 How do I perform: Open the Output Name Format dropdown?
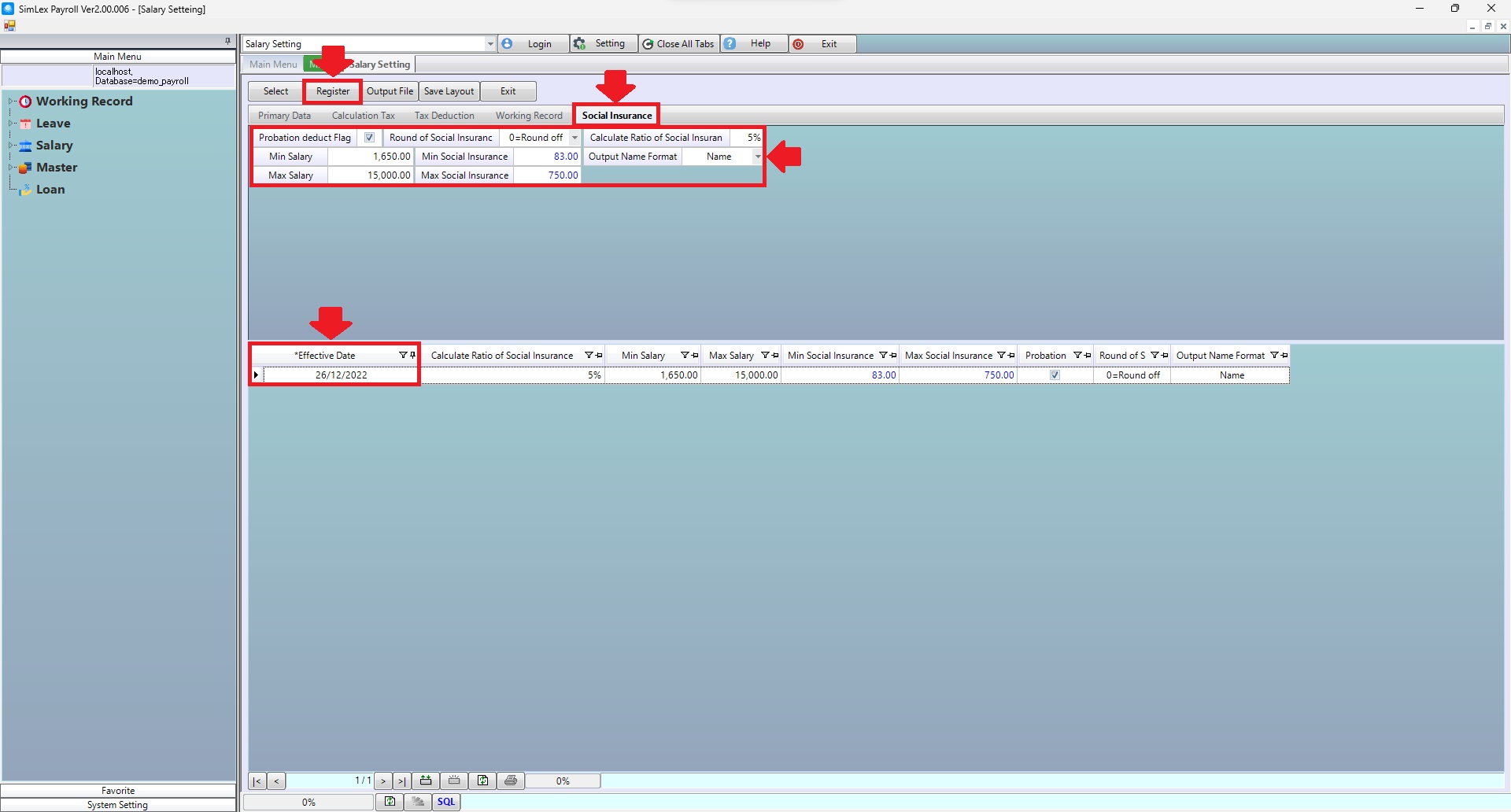click(757, 157)
